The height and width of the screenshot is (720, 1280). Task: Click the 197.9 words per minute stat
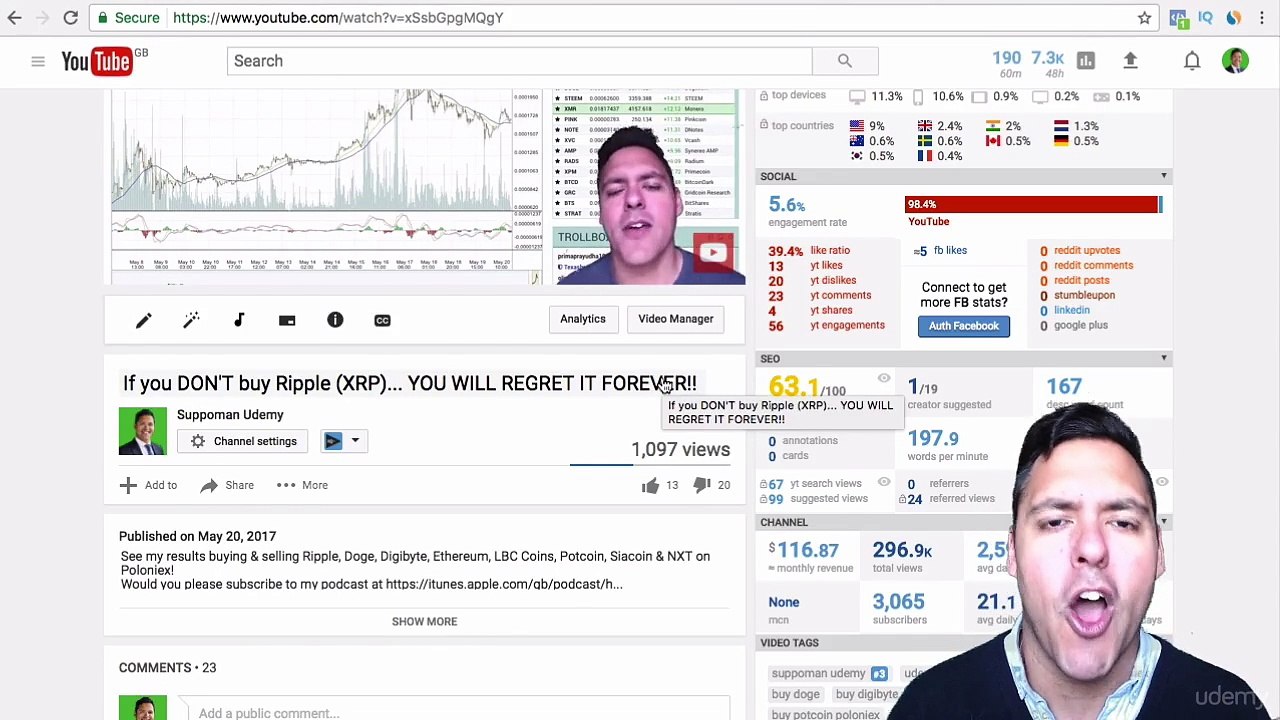coord(933,438)
